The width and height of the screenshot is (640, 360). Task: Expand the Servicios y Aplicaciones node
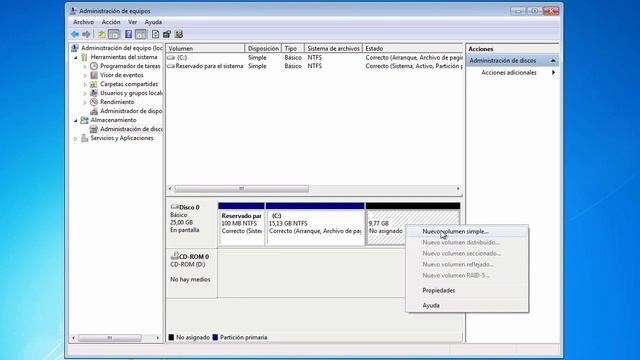pyautogui.click(x=76, y=138)
